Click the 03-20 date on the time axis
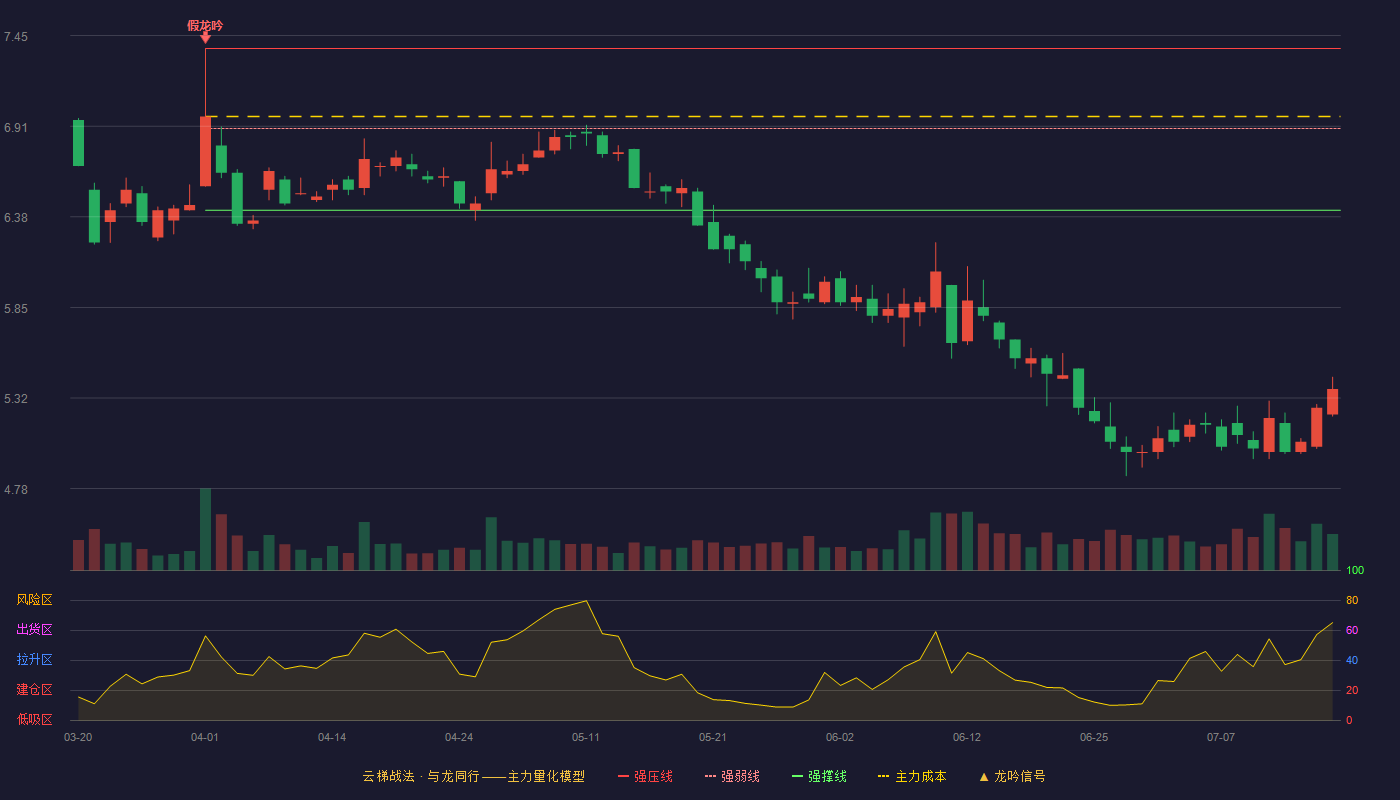 point(78,737)
